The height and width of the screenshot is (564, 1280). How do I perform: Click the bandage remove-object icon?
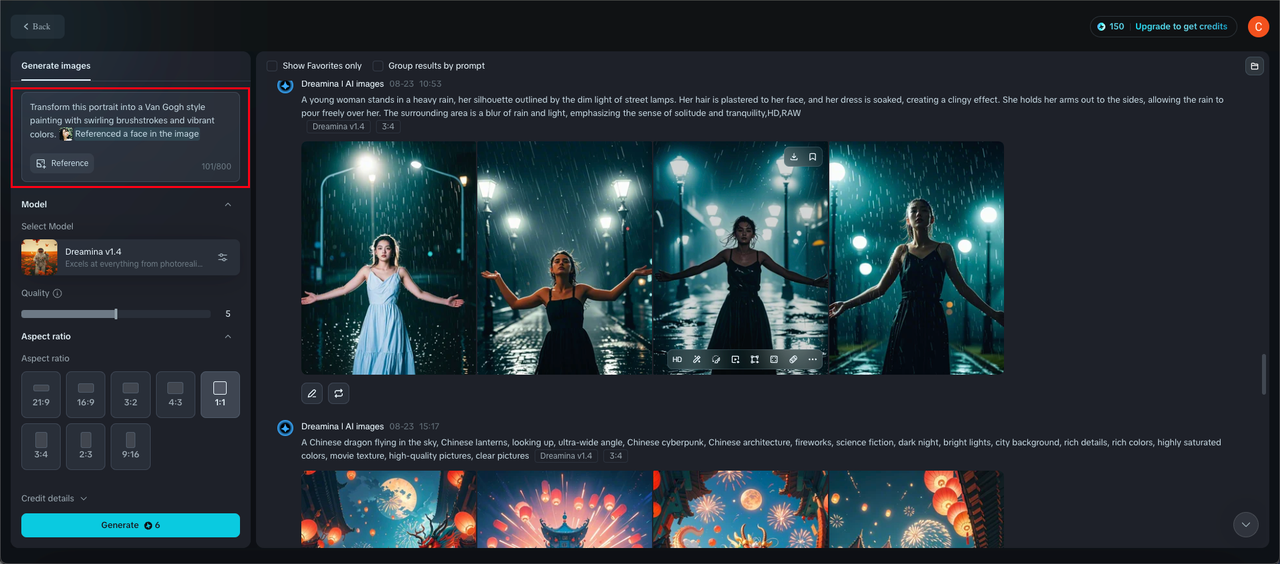pos(793,359)
